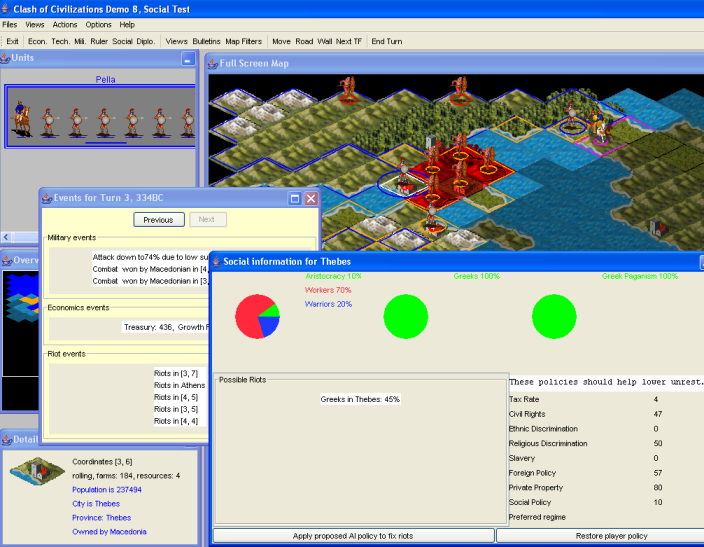The image size is (704, 547).
Task: Open the Files menu
Action: click(10, 24)
